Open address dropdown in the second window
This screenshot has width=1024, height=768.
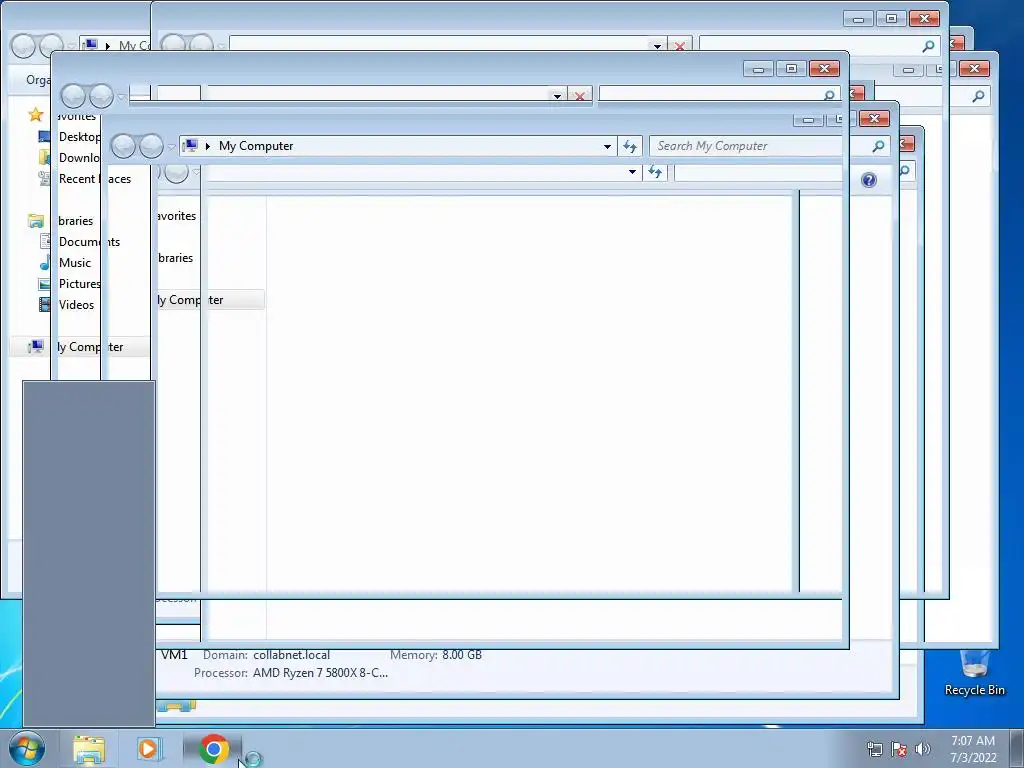coord(557,96)
